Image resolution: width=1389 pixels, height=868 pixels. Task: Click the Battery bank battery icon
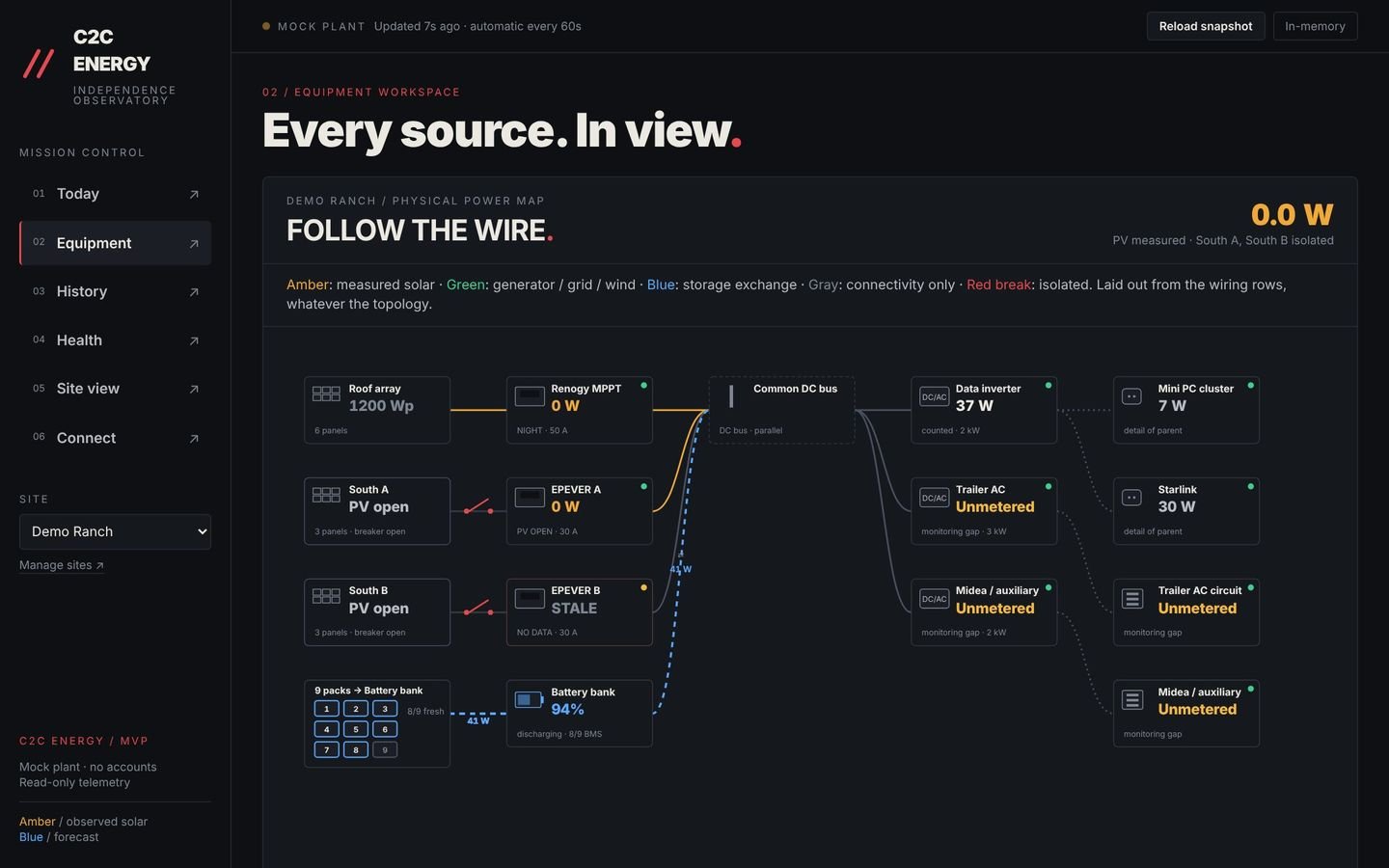pos(530,699)
